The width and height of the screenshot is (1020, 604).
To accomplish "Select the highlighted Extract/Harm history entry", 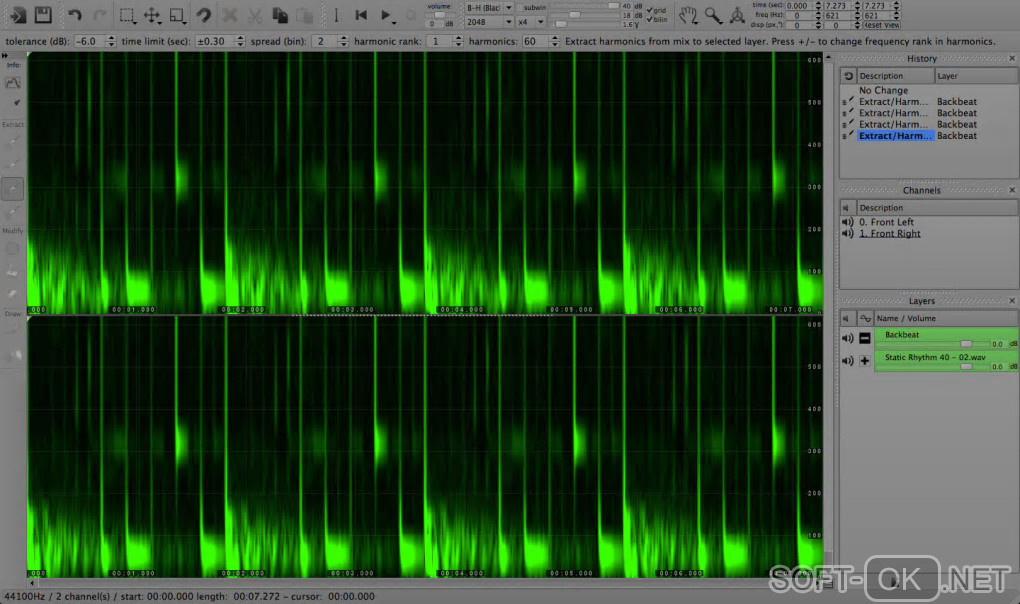I will coord(895,136).
